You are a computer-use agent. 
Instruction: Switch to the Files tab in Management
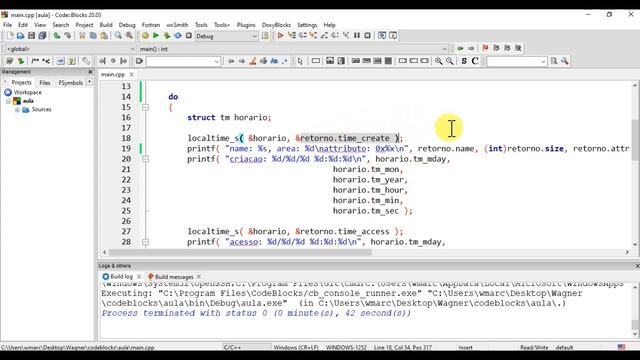click(x=45, y=83)
